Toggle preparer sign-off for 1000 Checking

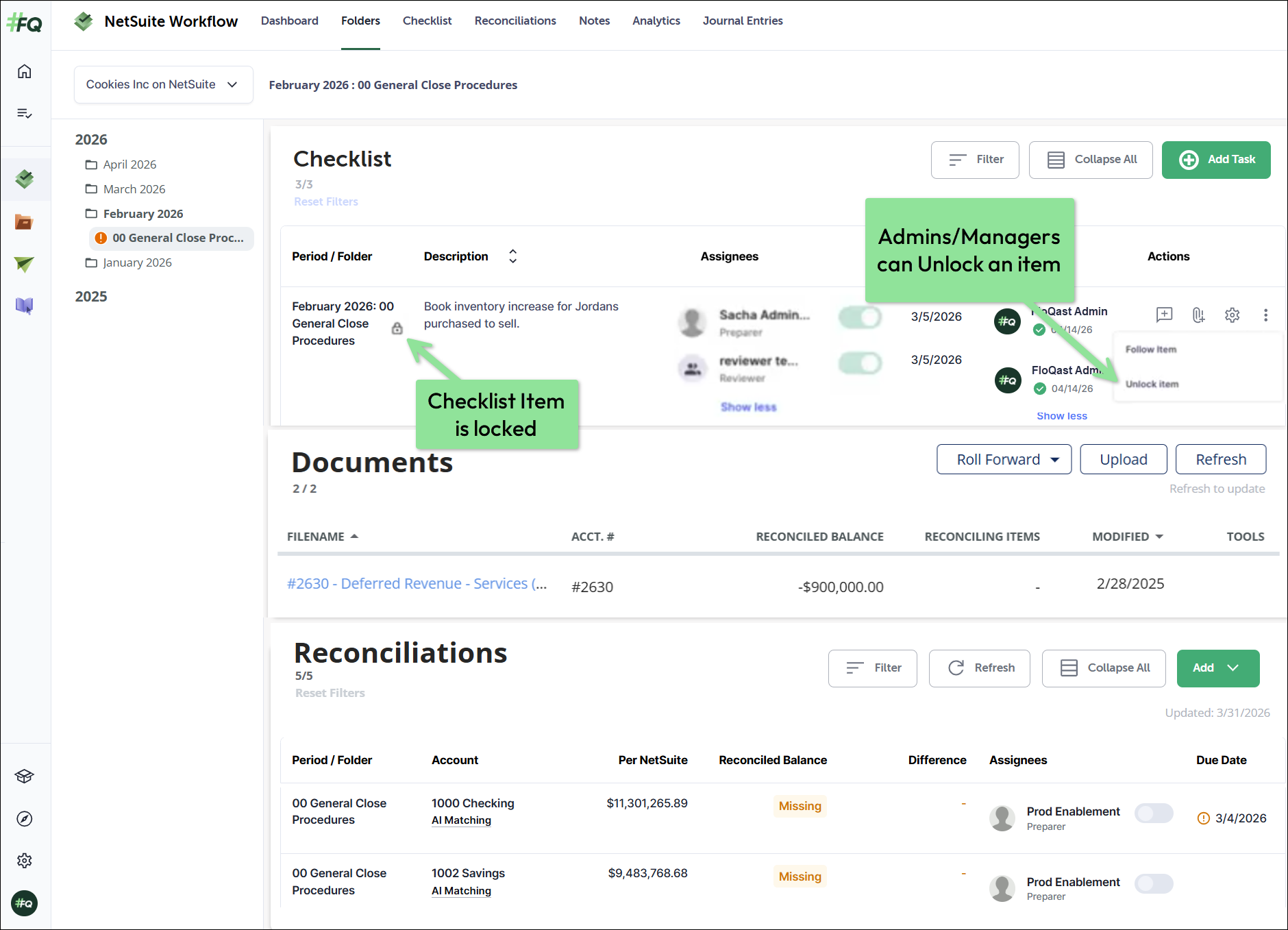[x=1154, y=813]
